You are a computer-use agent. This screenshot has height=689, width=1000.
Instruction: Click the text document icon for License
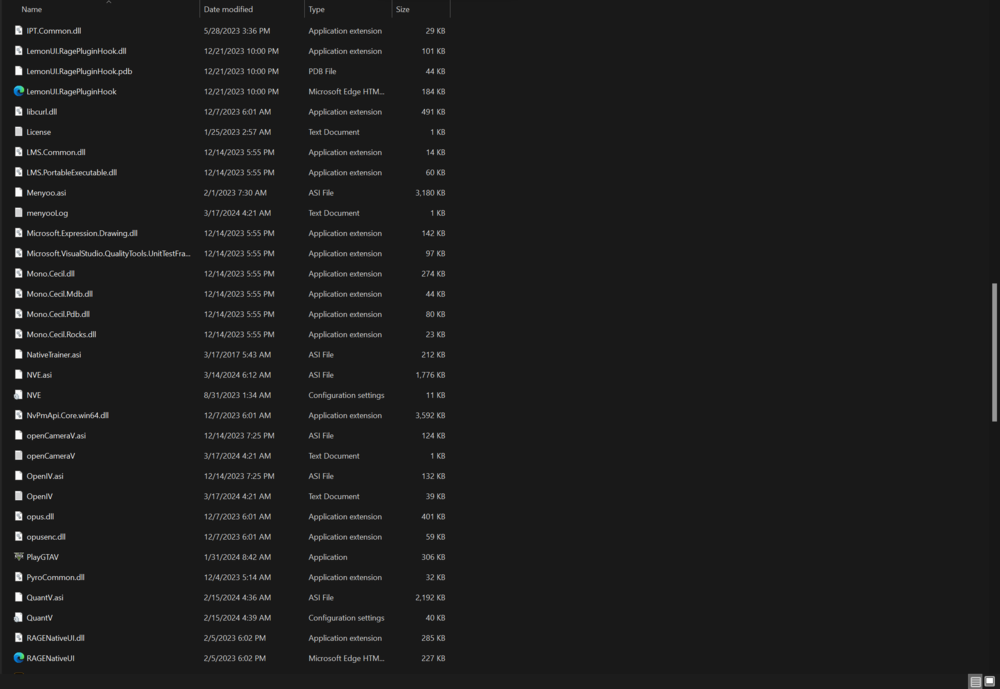[18, 132]
